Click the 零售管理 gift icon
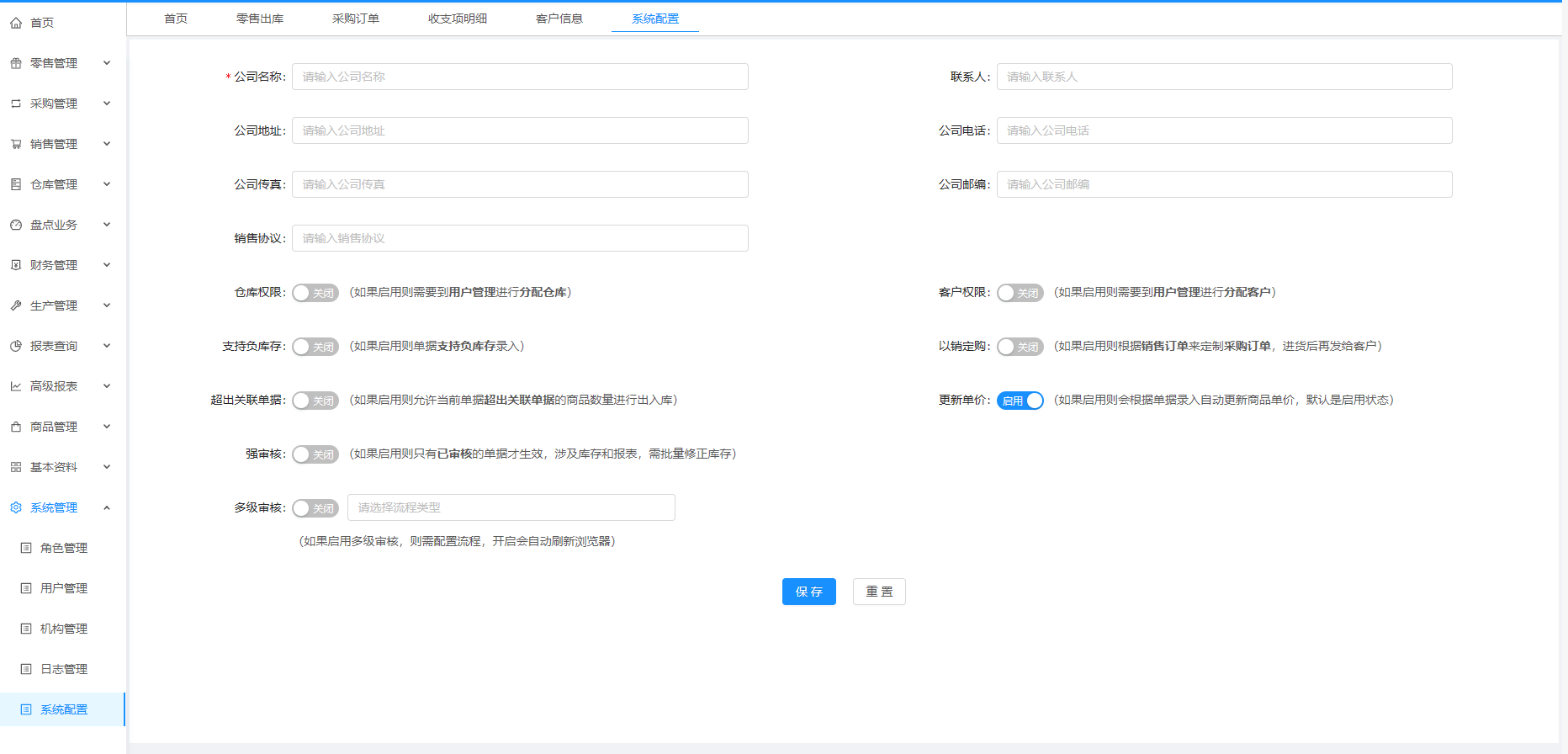This screenshot has width=1568, height=754. point(16,63)
